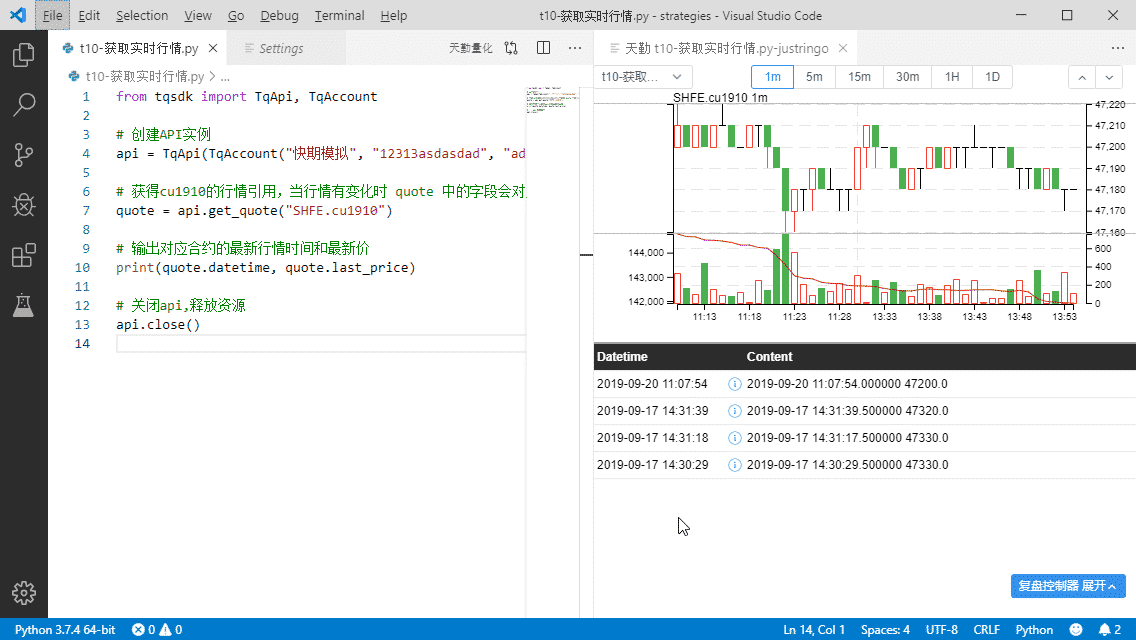
Task: Open the t10-获取... strategy dropdown
Action: coord(643,77)
